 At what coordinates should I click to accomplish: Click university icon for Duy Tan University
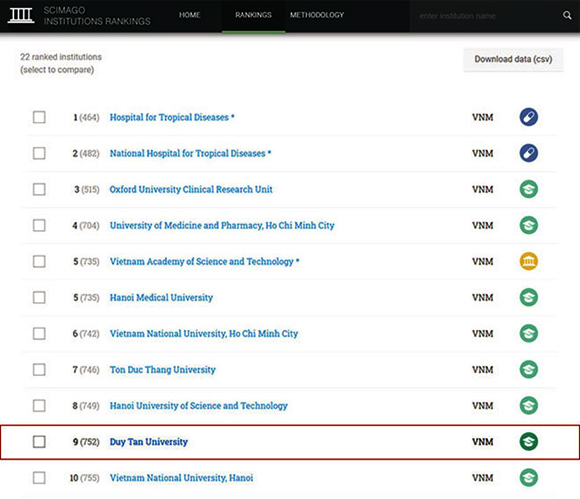[x=529, y=442]
